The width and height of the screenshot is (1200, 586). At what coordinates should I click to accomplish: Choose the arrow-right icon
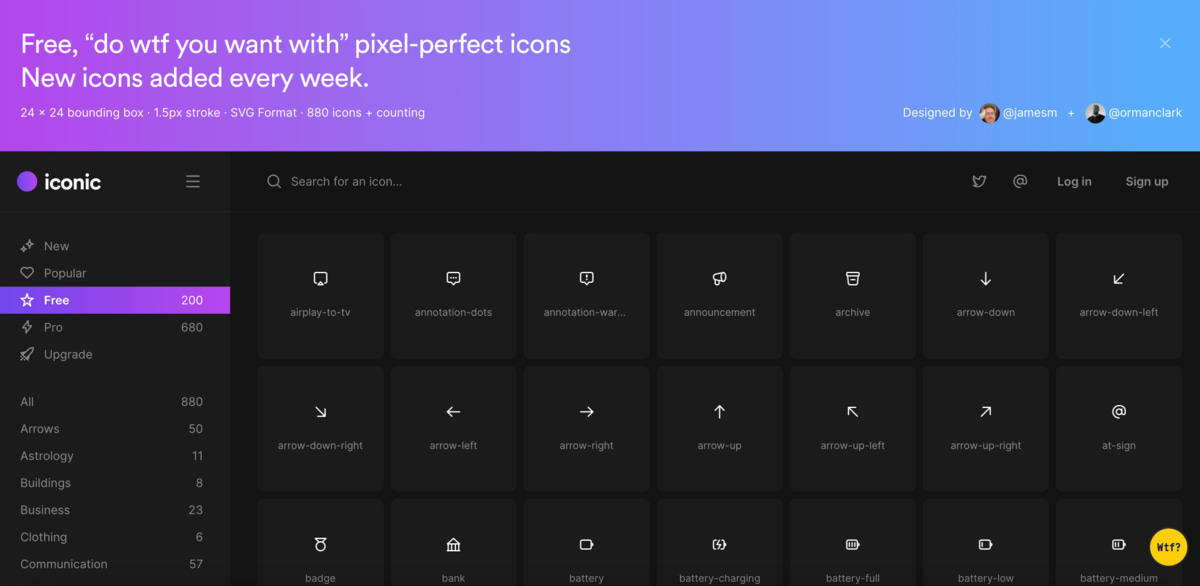(586, 428)
